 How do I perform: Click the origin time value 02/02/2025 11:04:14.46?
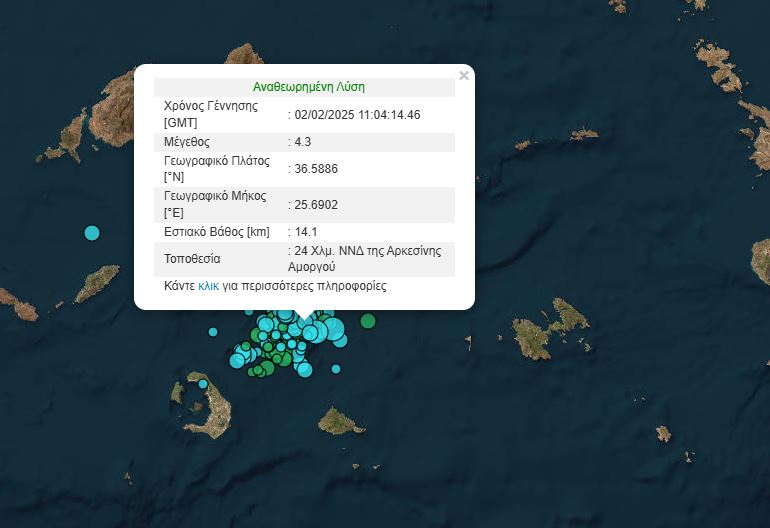coord(357,115)
